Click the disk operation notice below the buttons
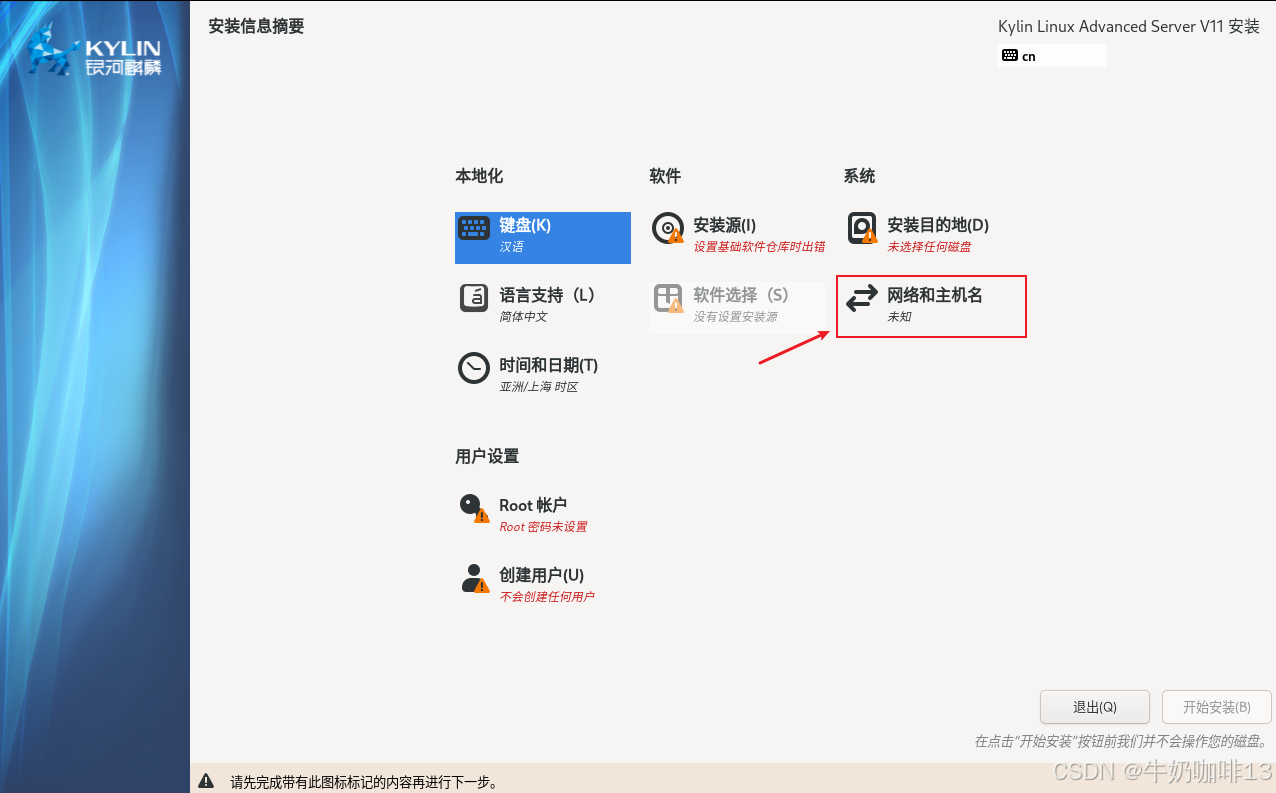Image resolution: width=1276 pixels, height=793 pixels. pyautogui.click(x=1121, y=742)
